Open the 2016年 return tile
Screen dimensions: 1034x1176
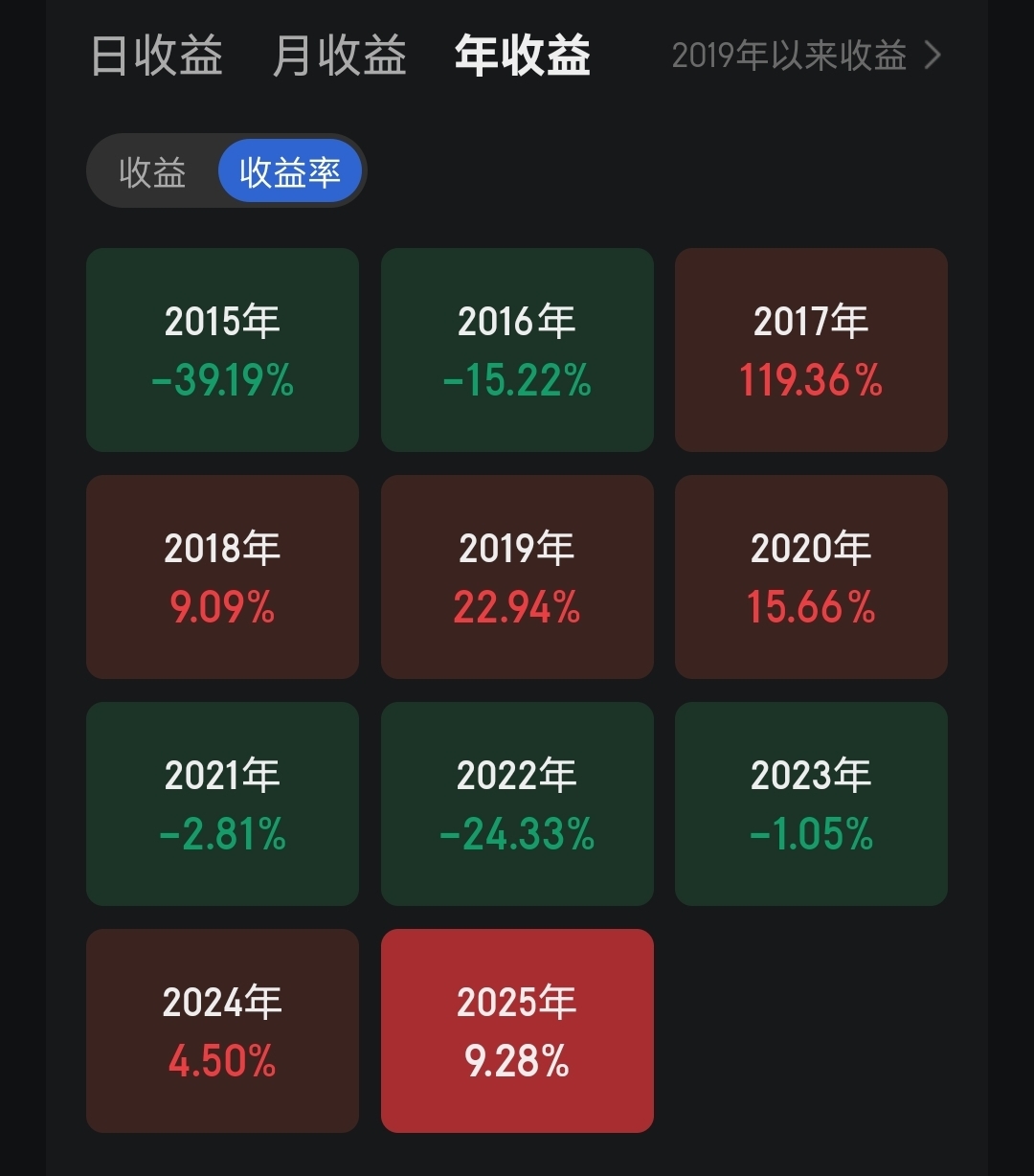point(517,350)
